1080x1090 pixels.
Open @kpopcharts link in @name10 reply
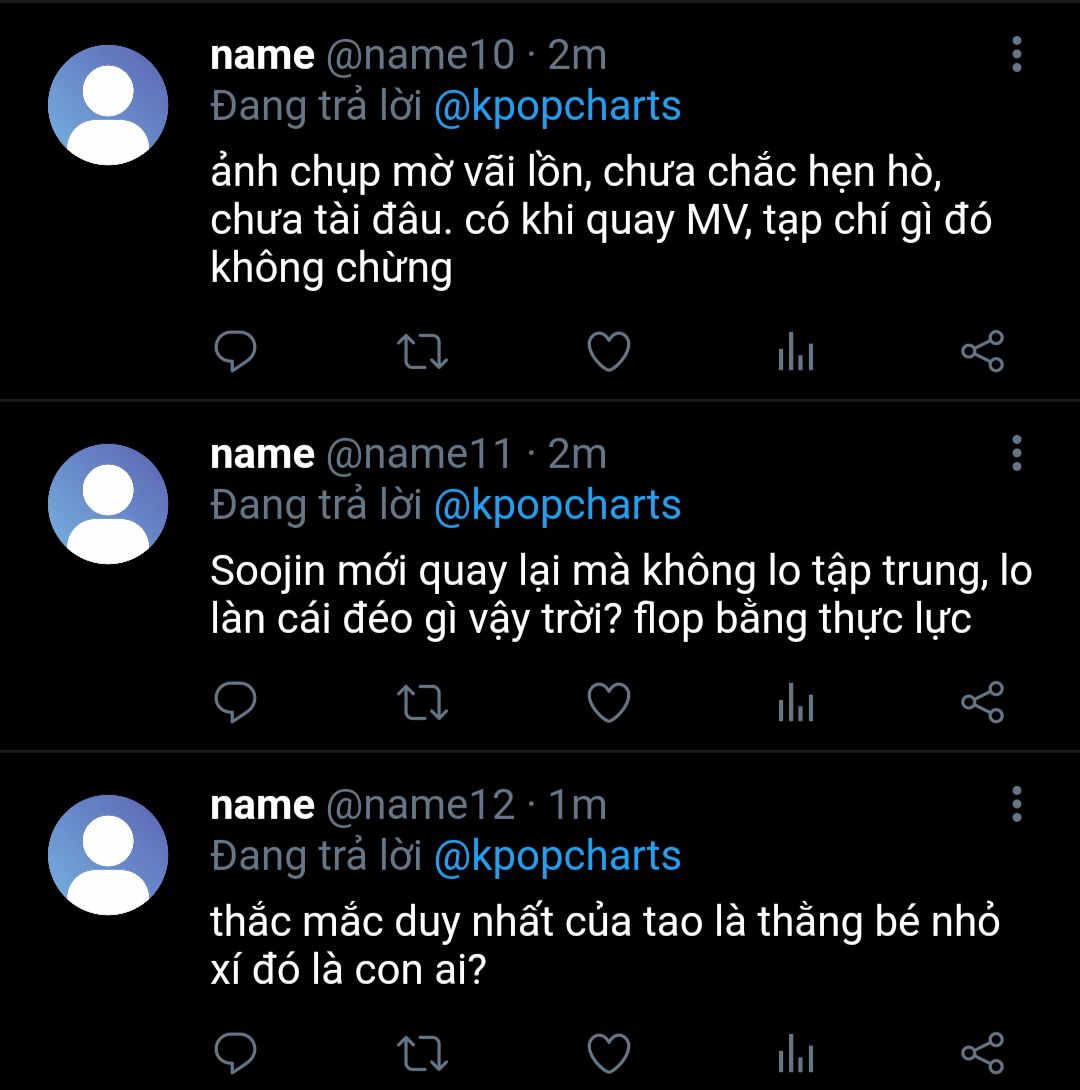(557, 106)
